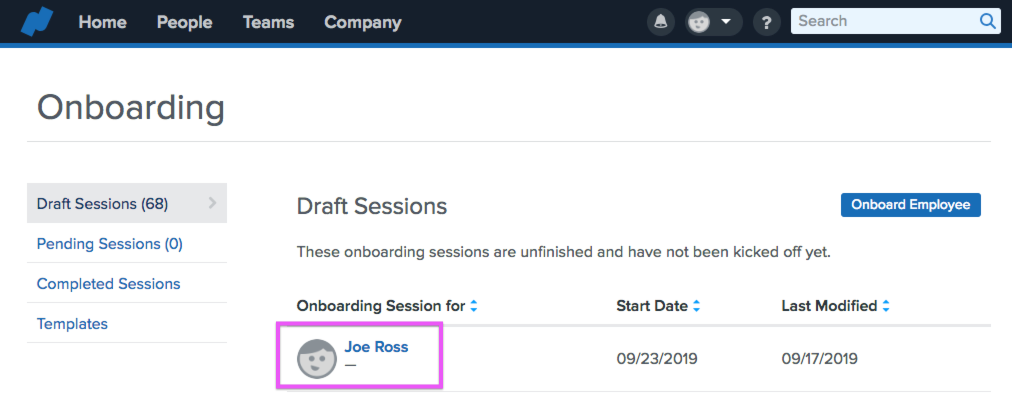Go to Home in the navigation bar
This screenshot has height=399, width=1012.
point(102,23)
